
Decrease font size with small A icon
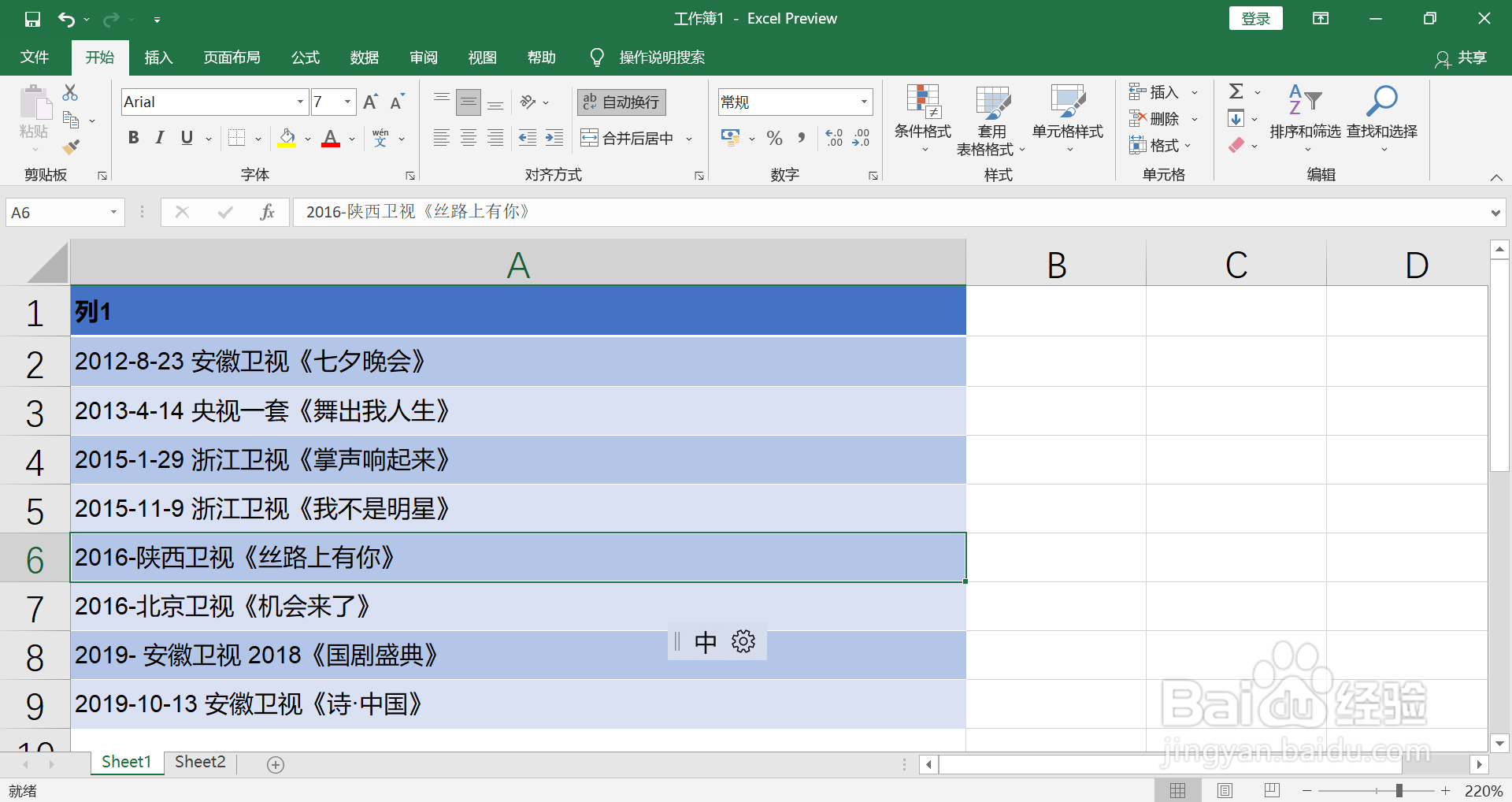[x=397, y=102]
